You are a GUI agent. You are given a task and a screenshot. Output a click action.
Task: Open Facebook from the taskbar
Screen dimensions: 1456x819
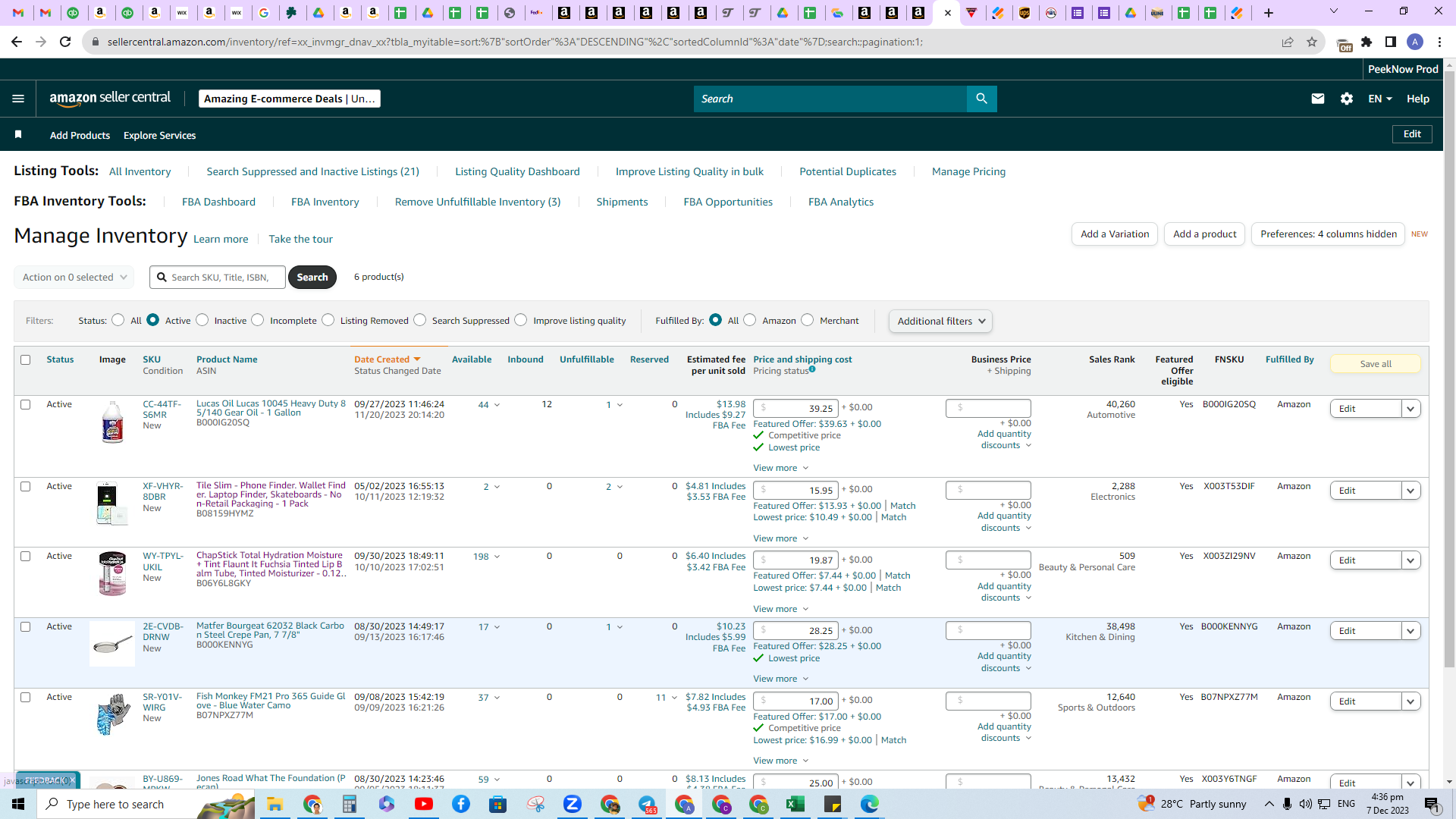461,804
